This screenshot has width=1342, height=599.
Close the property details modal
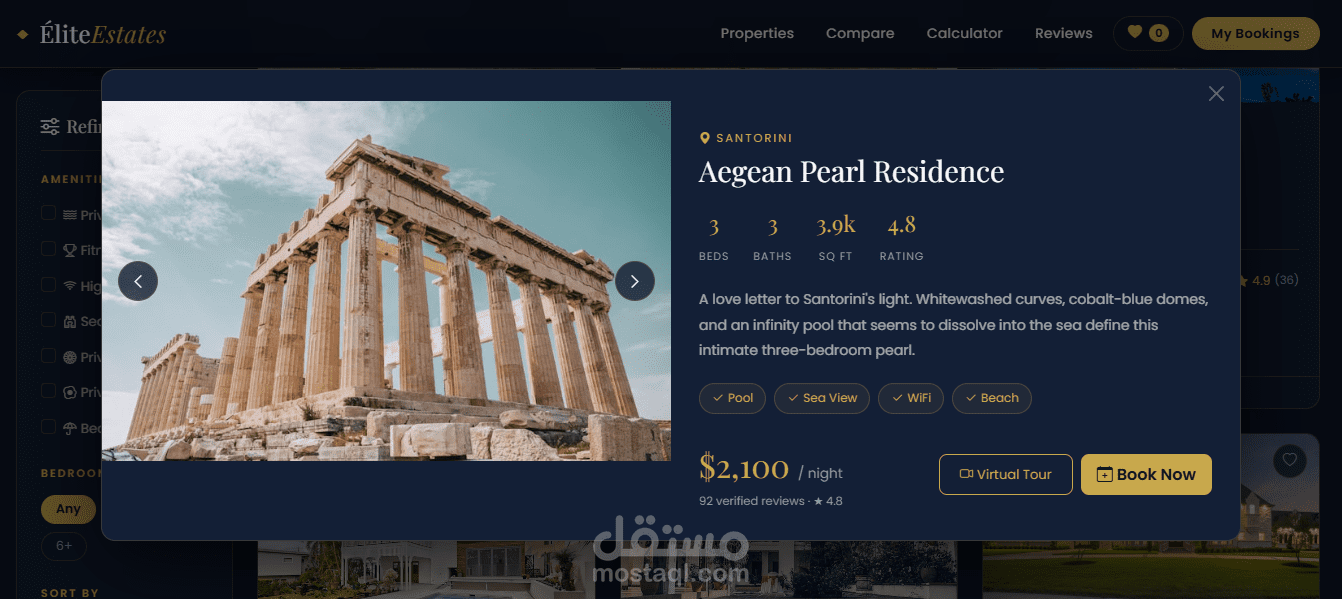click(1216, 93)
